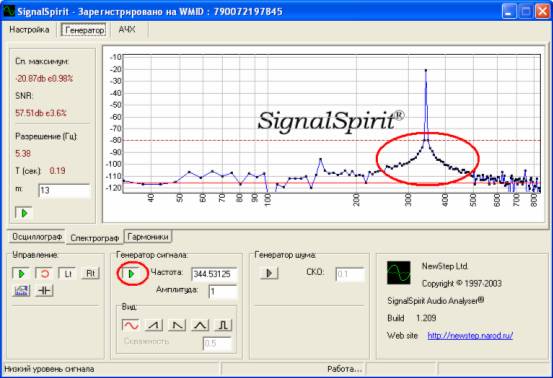Viewport: 553px width, 378px height.
Task: Toggle the Rt right channel button
Action: point(91,274)
